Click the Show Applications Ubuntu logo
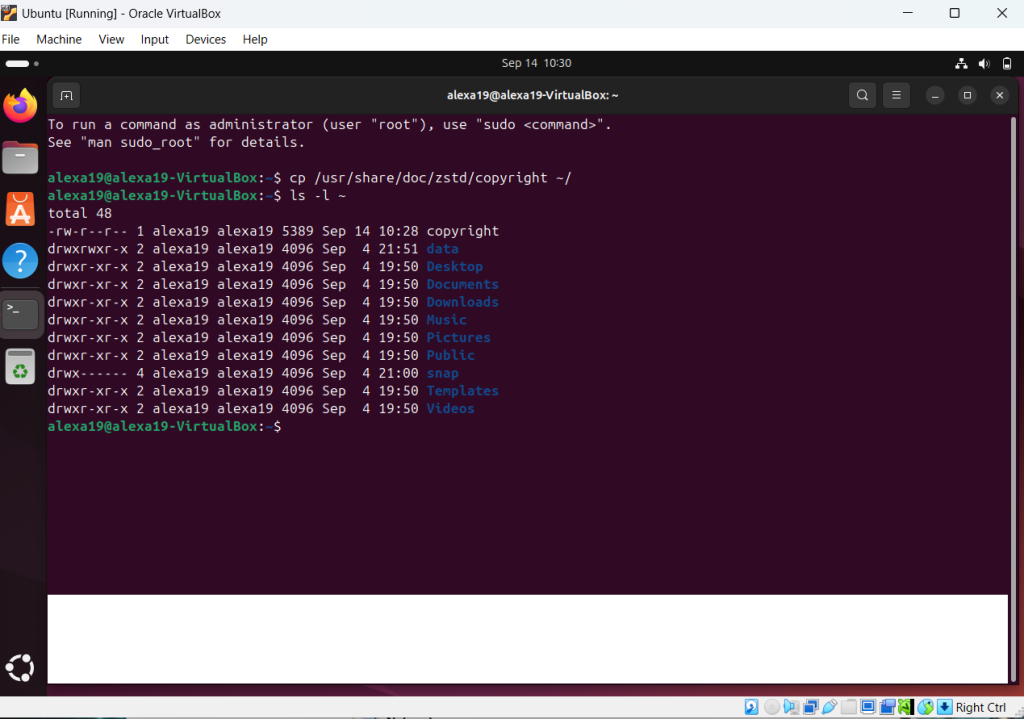 [20, 668]
